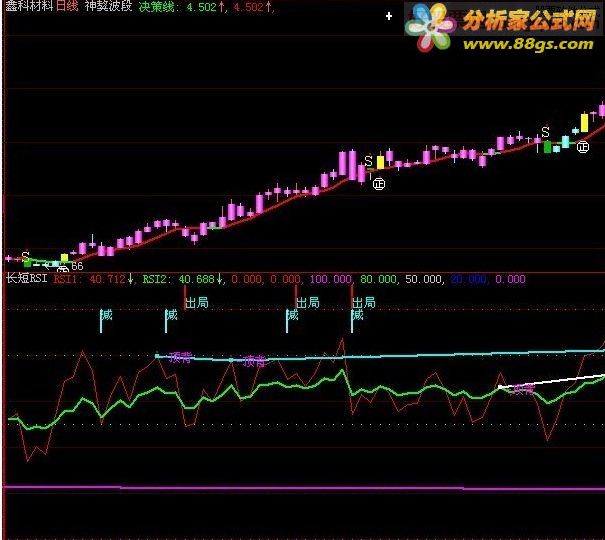Click the yellow candle right of the mid-chart S
Image resolution: width=605 pixels, height=540 pixels.
pos(380,162)
